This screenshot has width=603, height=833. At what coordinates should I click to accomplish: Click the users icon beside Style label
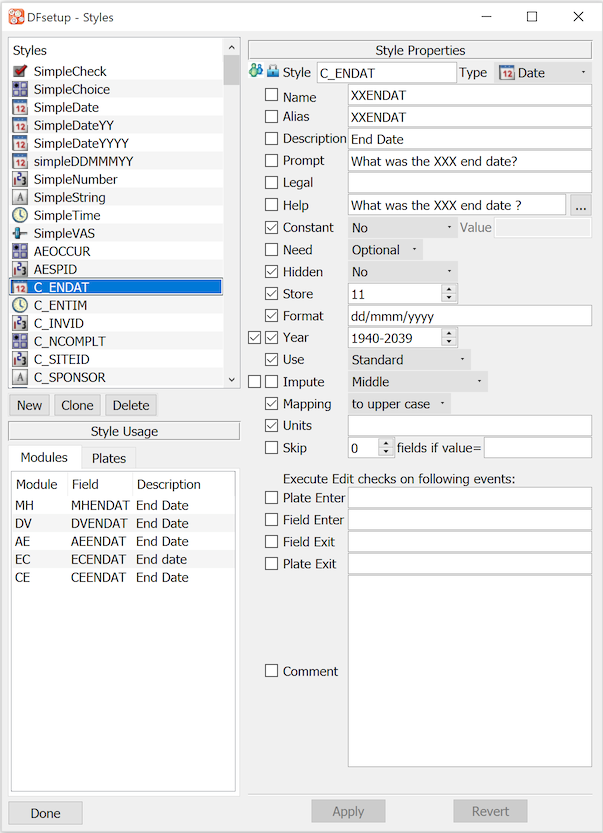pos(255,72)
